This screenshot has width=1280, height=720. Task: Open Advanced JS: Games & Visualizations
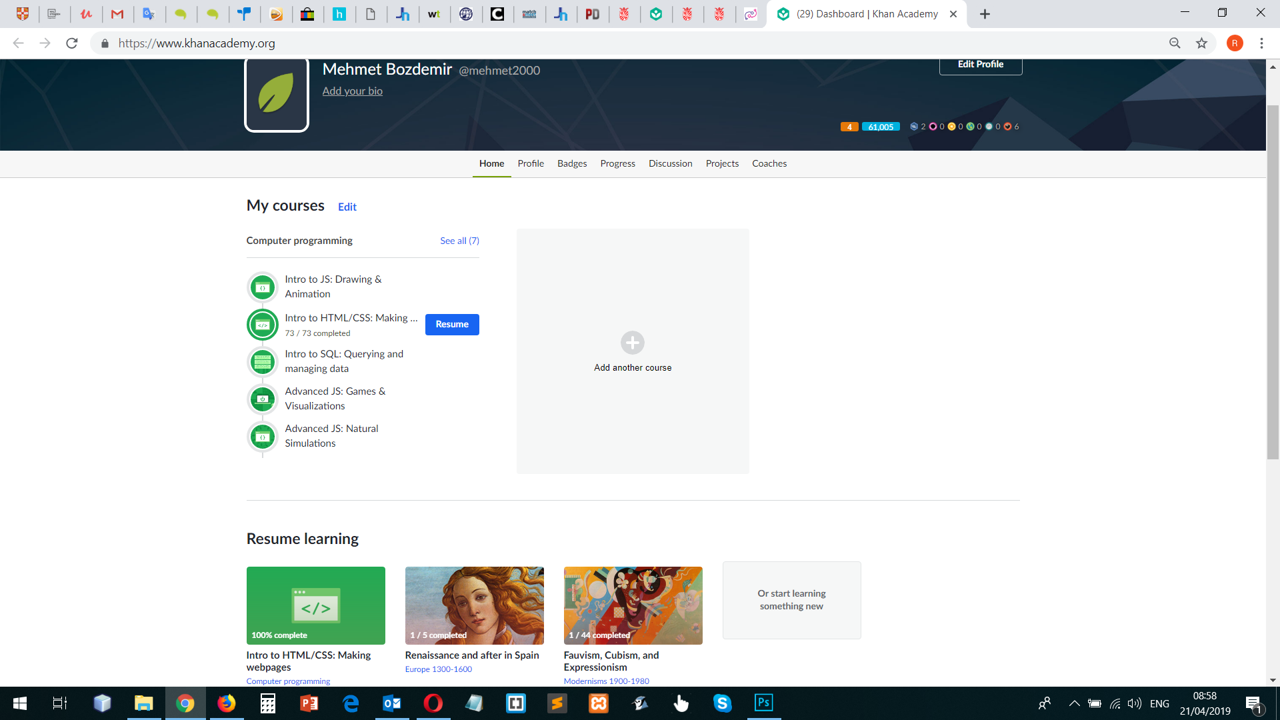pyautogui.click(x=335, y=398)
